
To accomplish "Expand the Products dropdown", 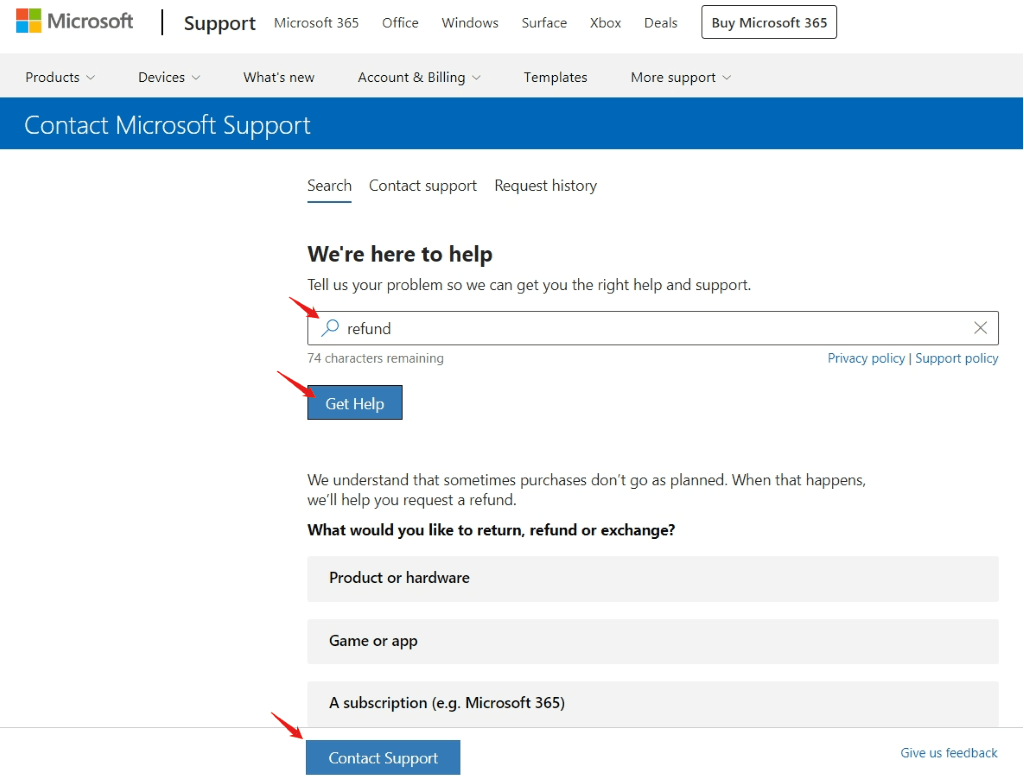I will pos(60,77).
